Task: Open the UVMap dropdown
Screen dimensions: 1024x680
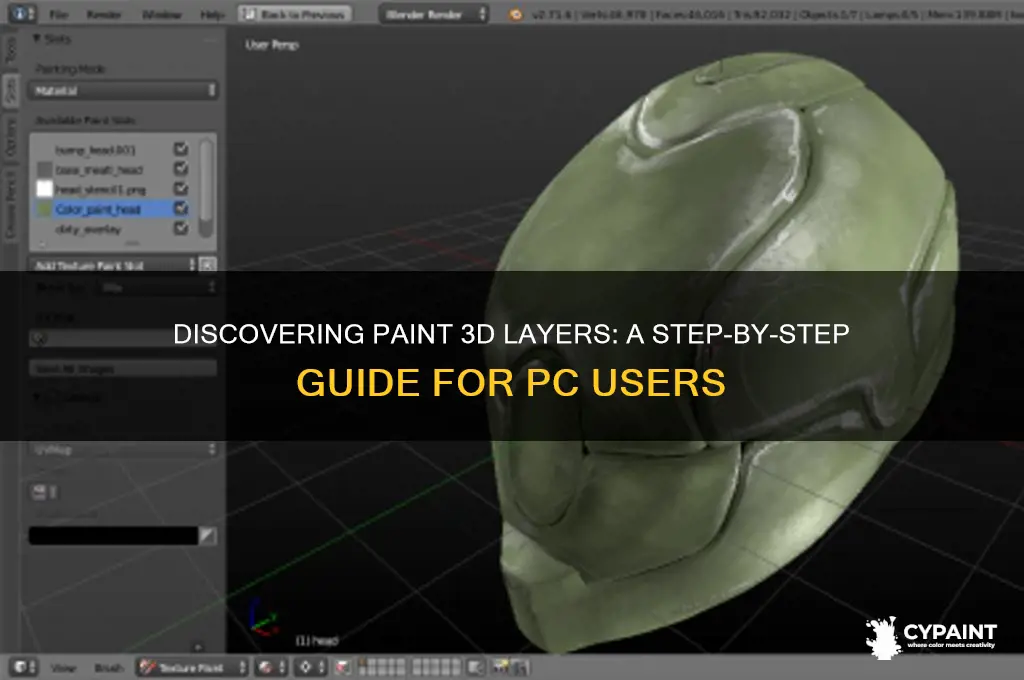Action: pyautogui.click(x=123, y=449)
